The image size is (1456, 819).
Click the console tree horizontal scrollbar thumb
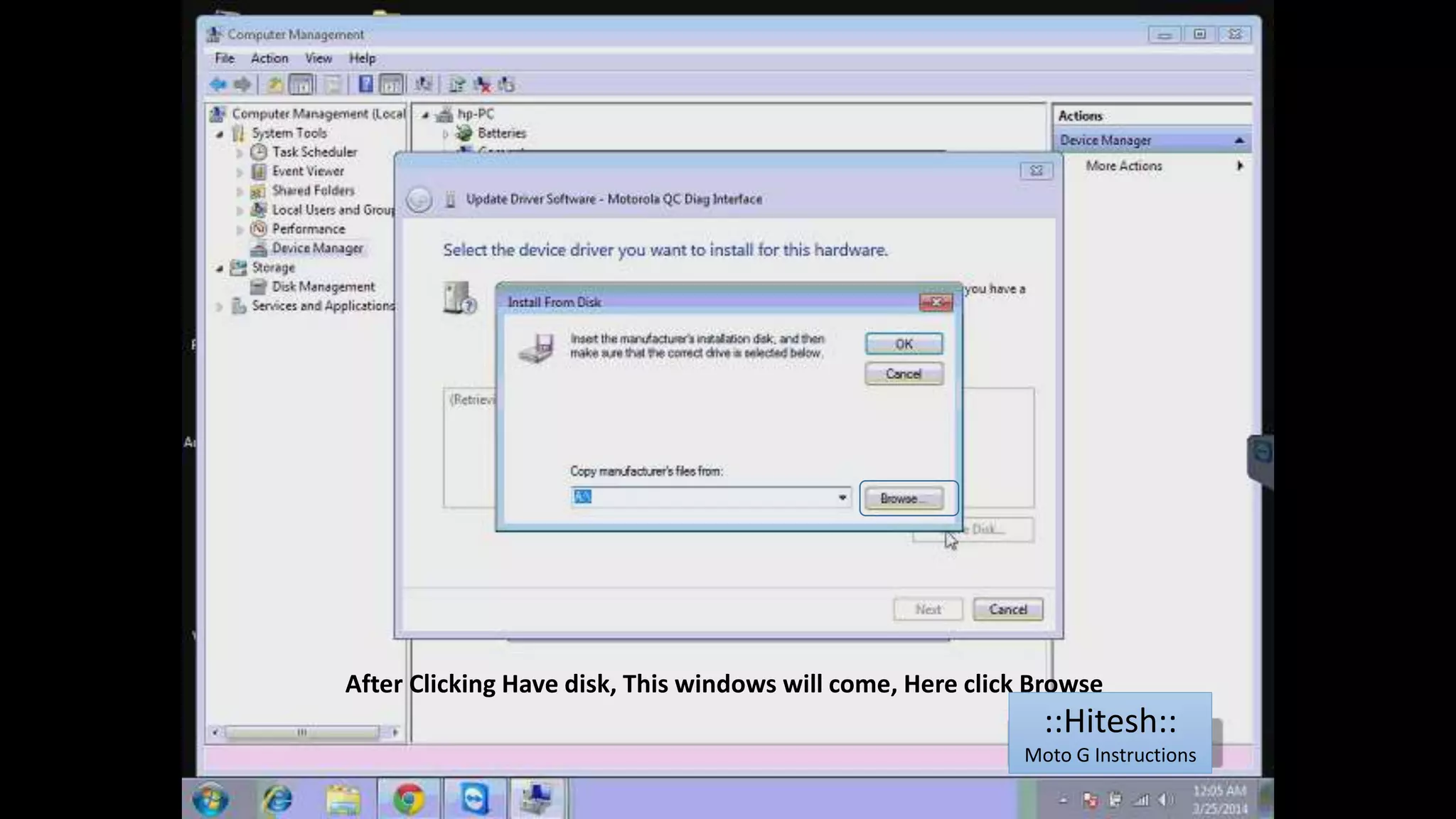pos(301,732)
